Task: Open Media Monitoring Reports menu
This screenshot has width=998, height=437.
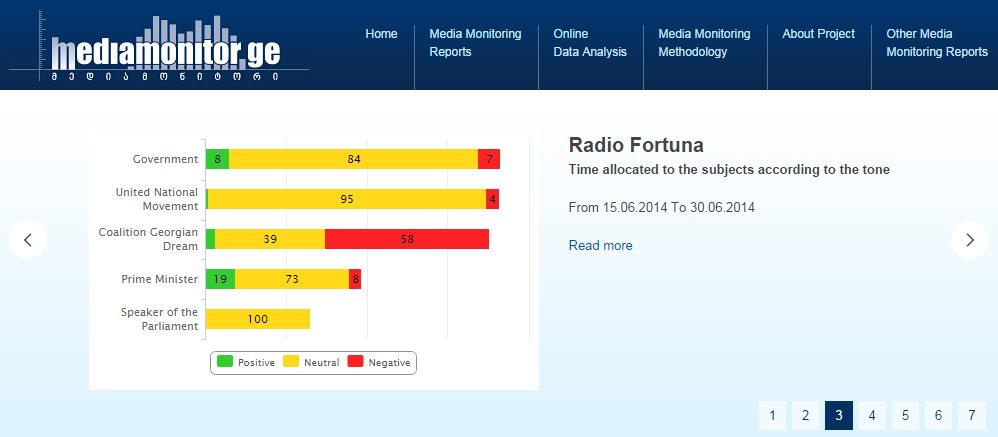Action: tap(475, 43)
